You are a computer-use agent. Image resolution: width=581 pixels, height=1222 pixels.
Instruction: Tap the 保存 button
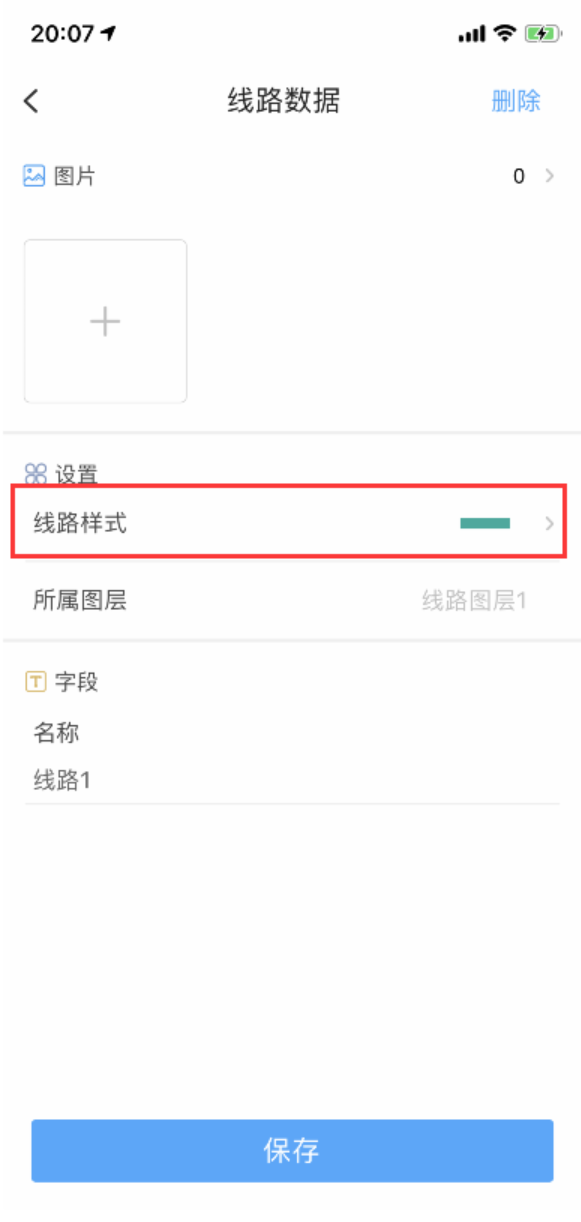(x=292, y=1150)
